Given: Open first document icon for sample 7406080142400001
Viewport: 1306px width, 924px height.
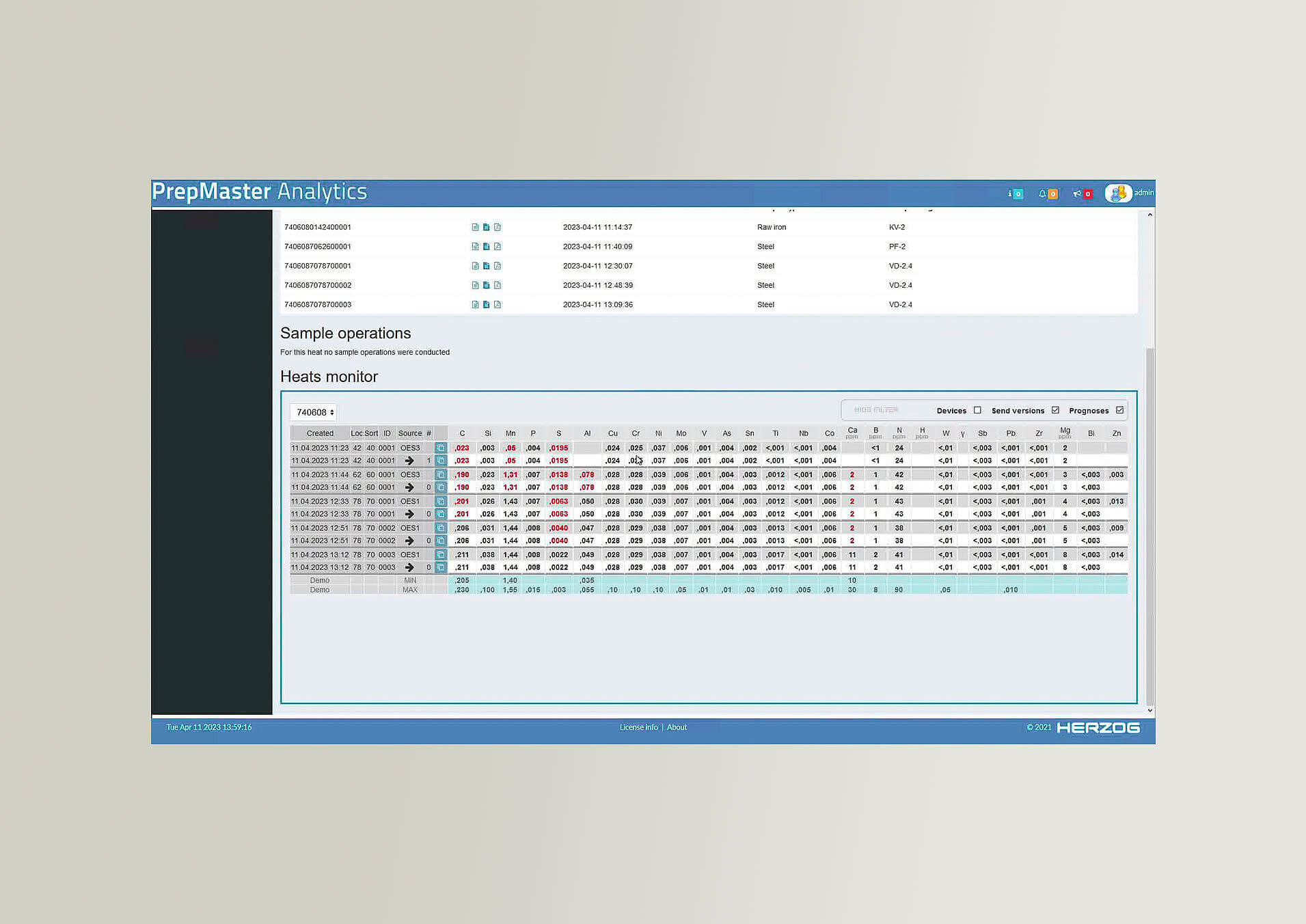Looking at the screenshot, I should click(x=475, y=228).
